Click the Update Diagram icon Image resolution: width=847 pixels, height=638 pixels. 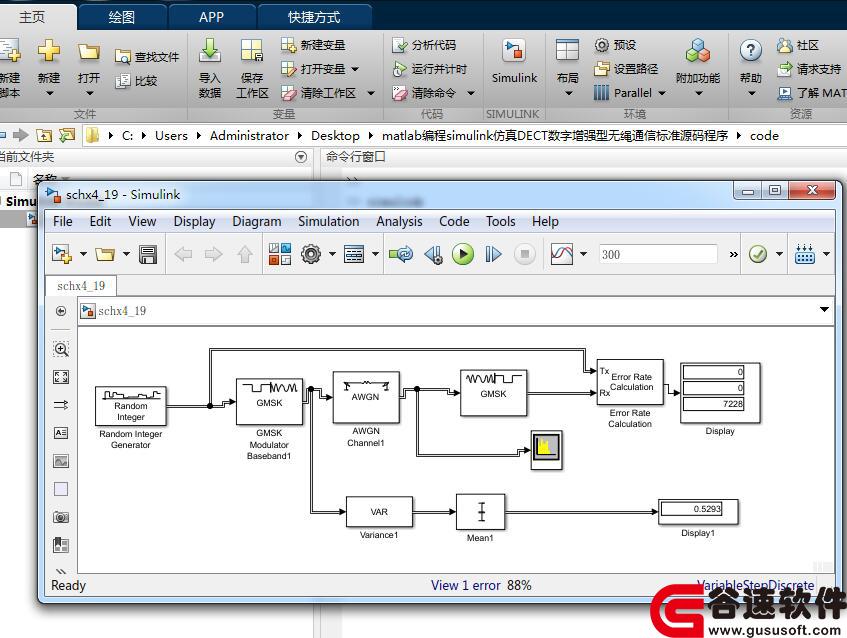coord(401,254)
